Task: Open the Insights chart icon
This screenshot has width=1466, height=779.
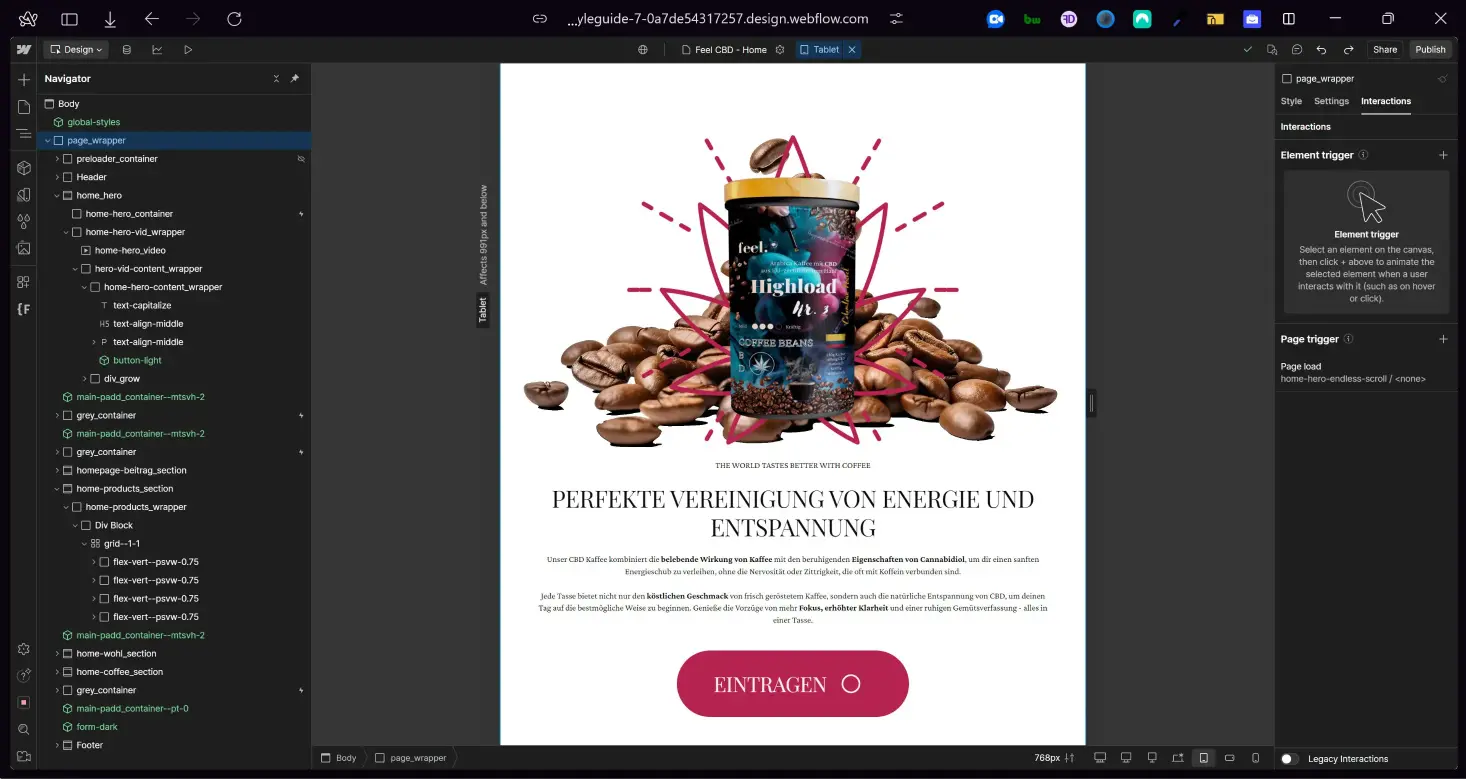Action: click(x=157, y=49)
